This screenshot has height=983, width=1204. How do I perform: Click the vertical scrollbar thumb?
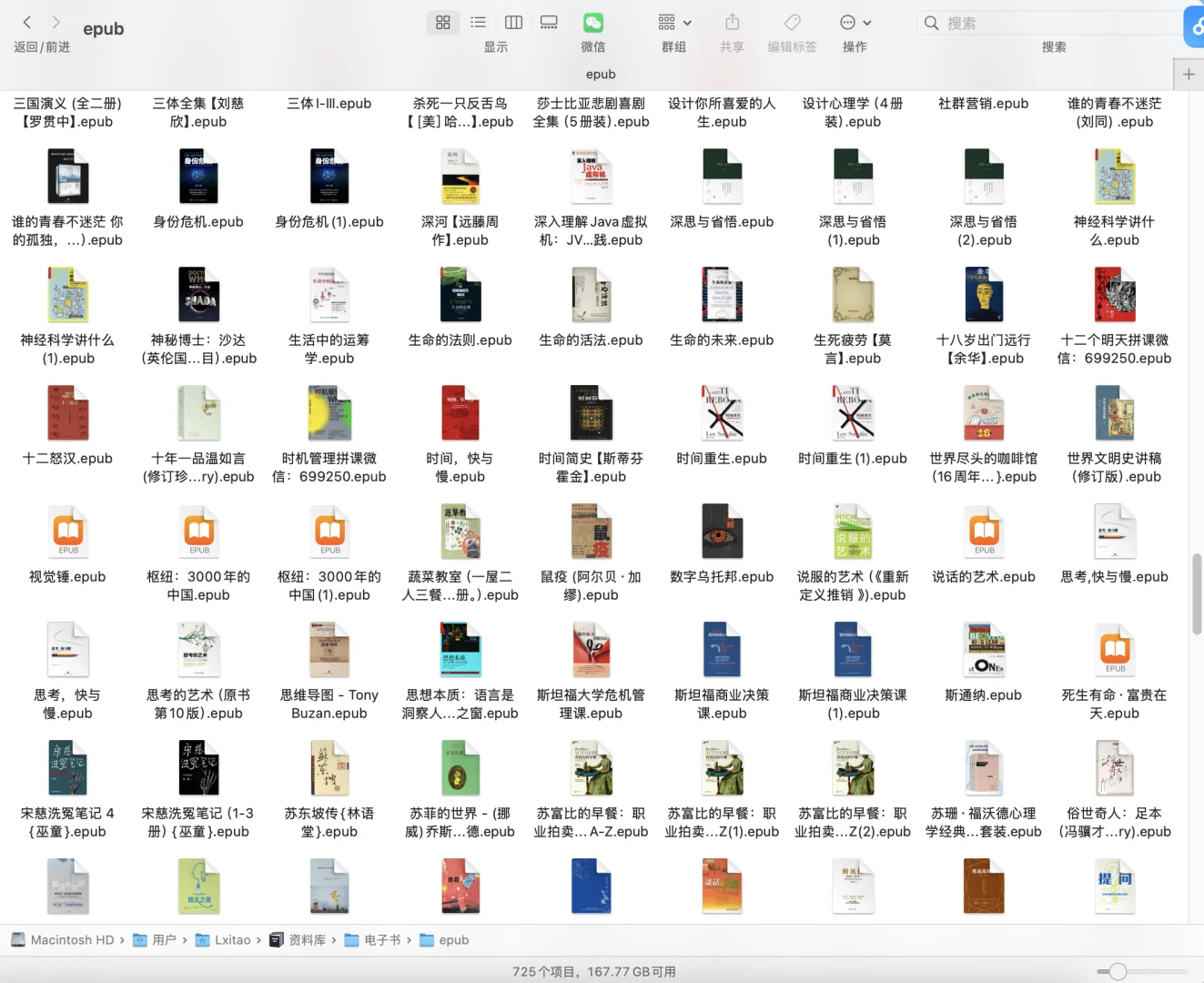1197,593
